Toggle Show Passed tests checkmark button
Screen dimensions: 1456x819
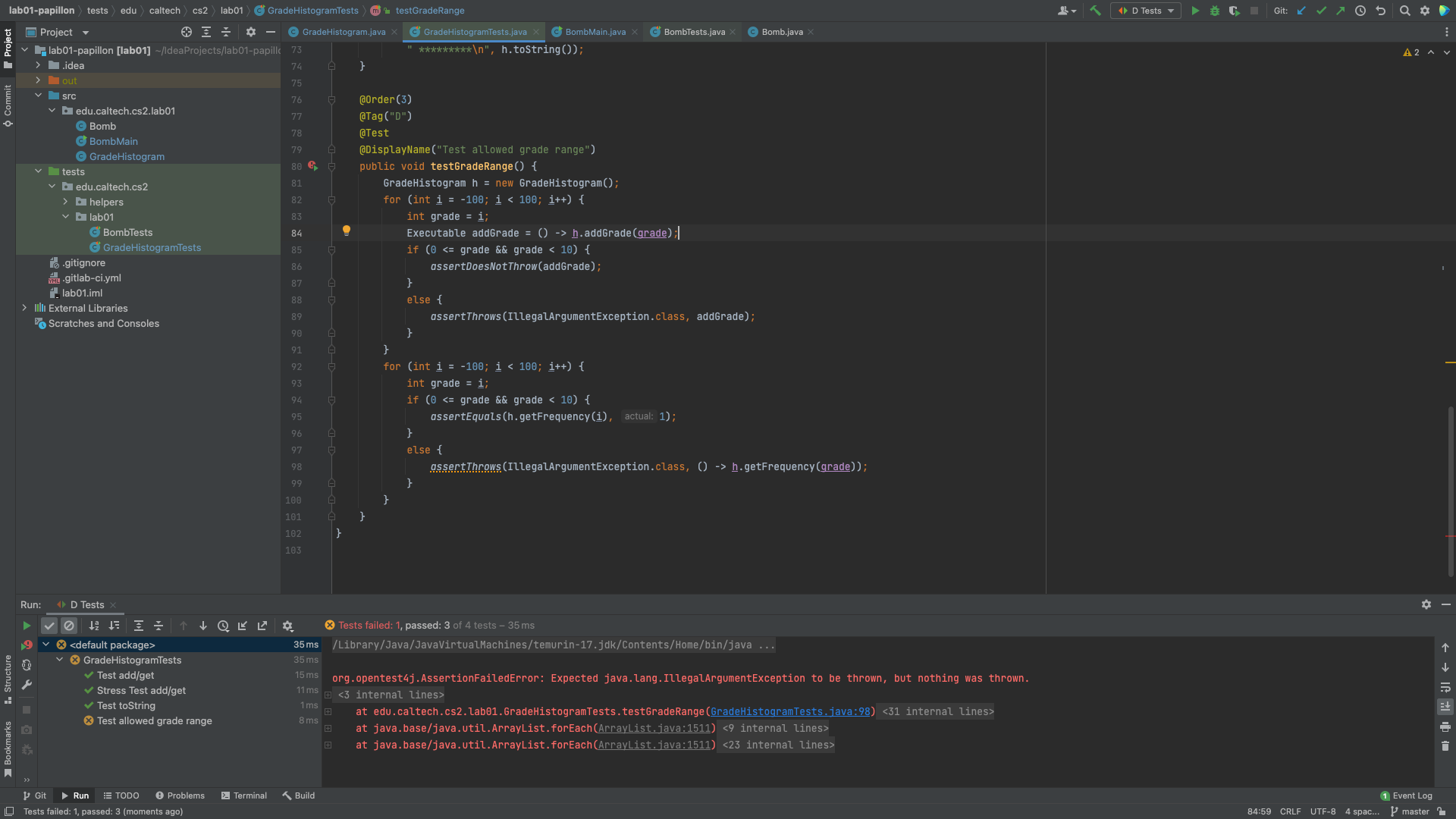(49, 626)
